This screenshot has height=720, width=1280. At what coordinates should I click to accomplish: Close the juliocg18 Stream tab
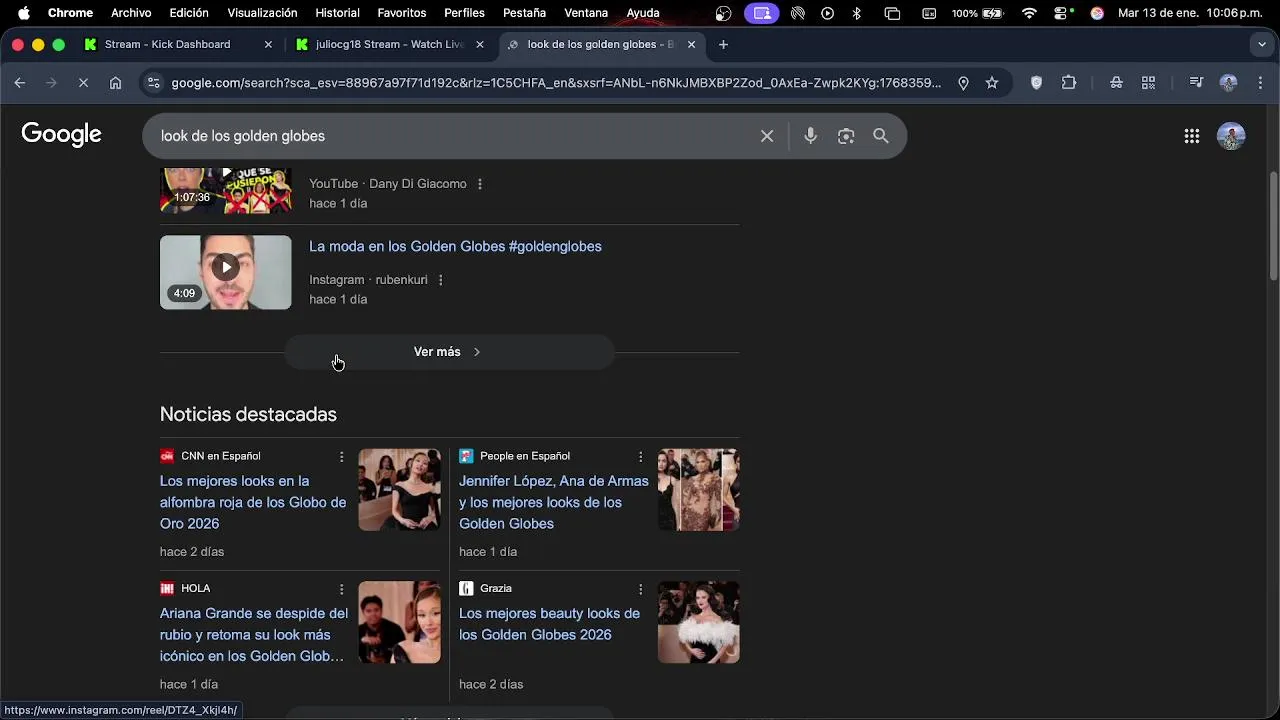click(x=480, y=44)
